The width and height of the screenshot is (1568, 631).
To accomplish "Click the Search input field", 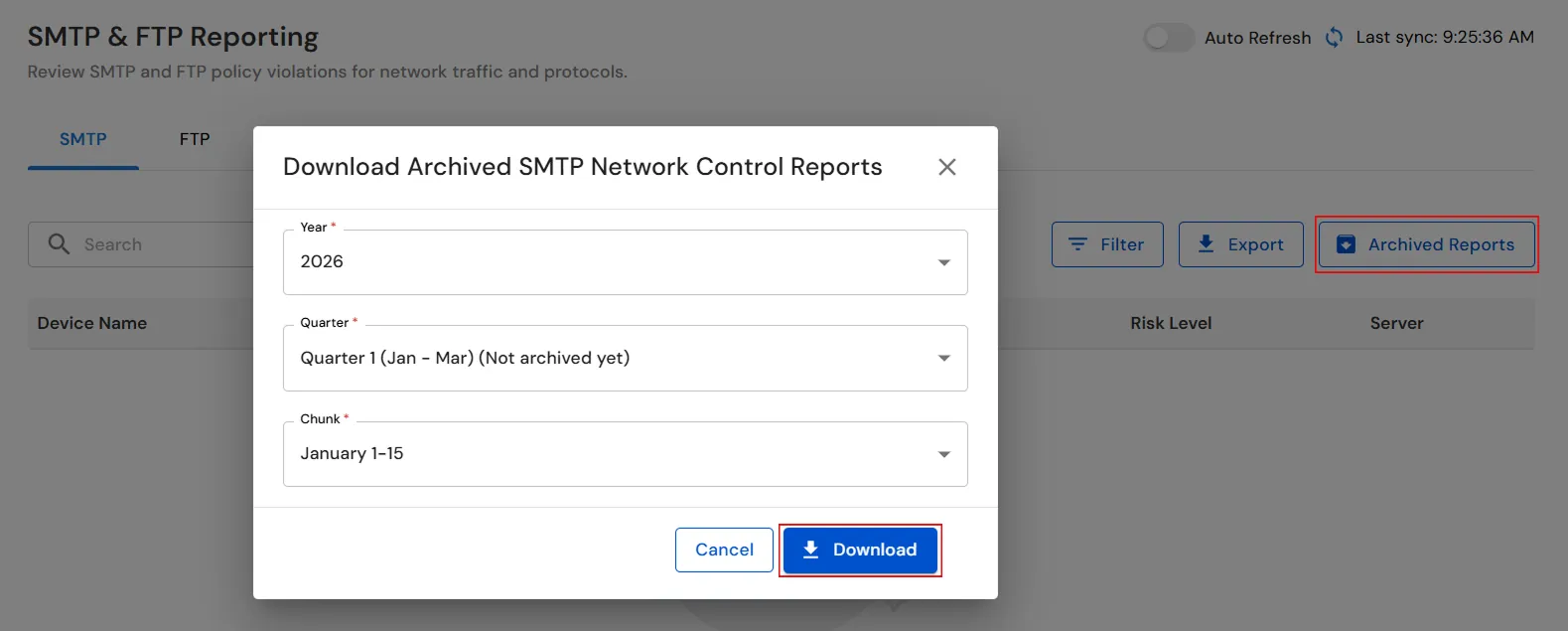I will [141, 244].
